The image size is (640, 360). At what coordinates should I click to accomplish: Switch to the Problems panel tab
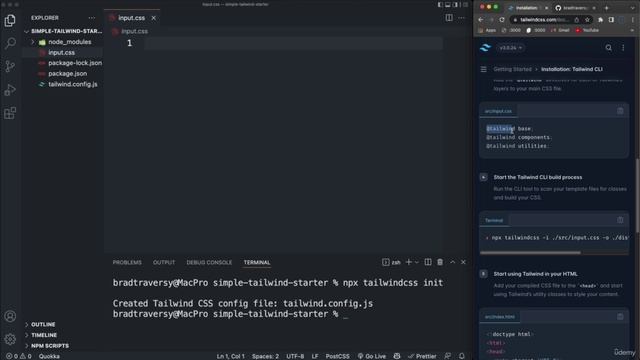pyautogui.click(x=127, y=262)
